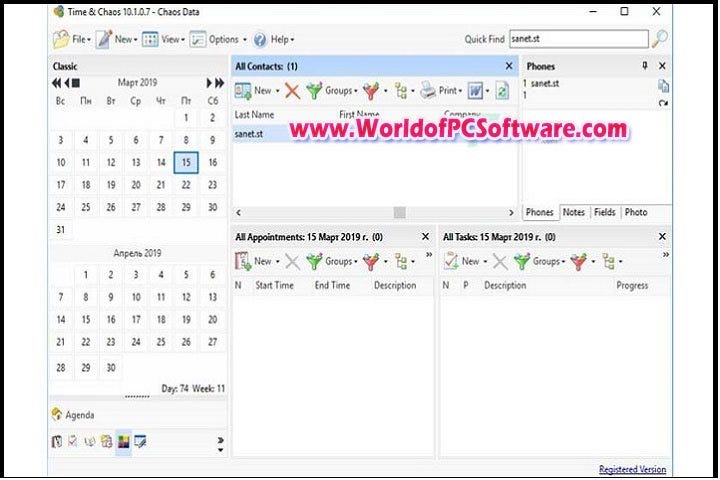
Task: Open the Options menu
Action: point(218,40)
